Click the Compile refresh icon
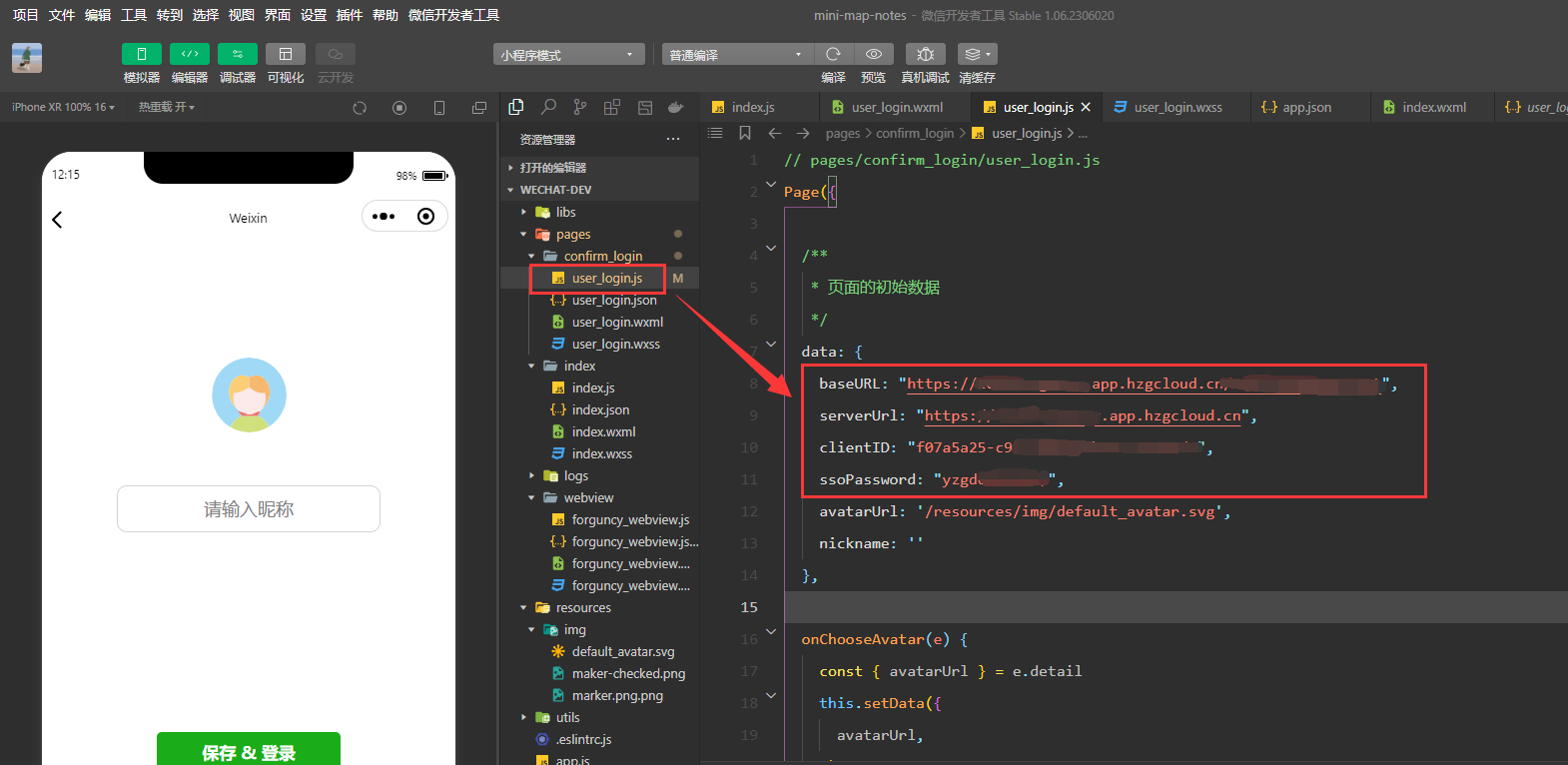Viewport: 1568px width, 765px height. click(x=834, y=54)
